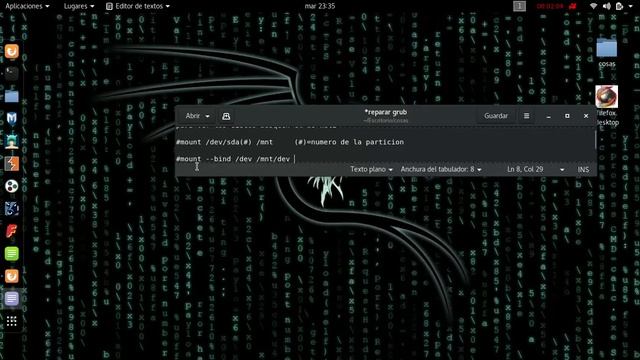Expand arrow next to Abrir
Image resolution: width=640 pixels, height=360 pixels.
coord(207,116)
